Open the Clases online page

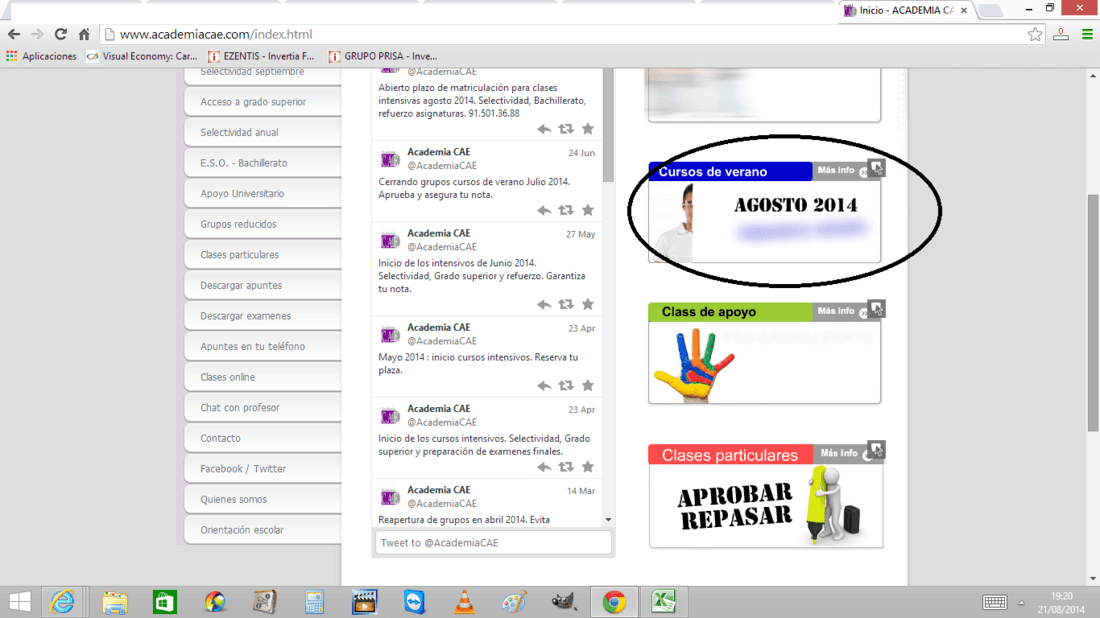[x=263, y=377]
